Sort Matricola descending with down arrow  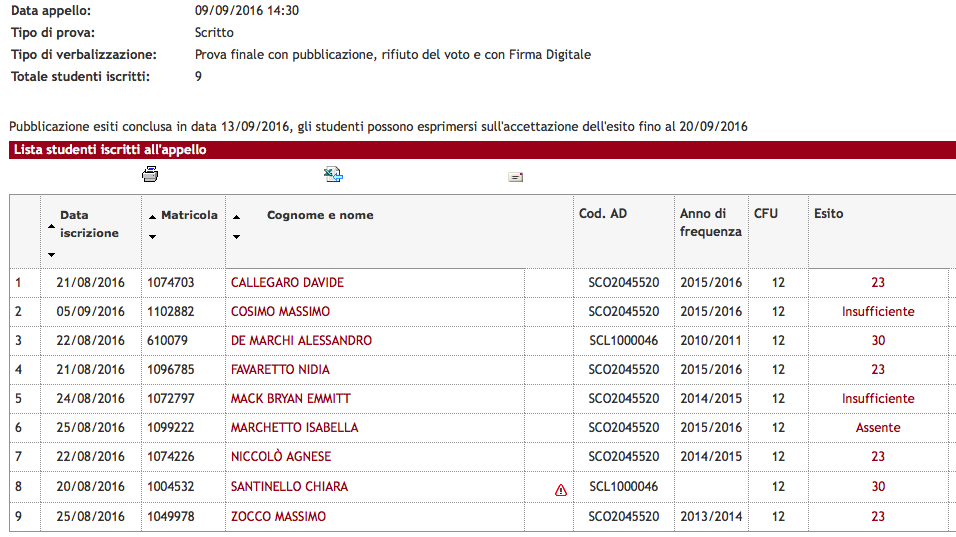point(152,236)
